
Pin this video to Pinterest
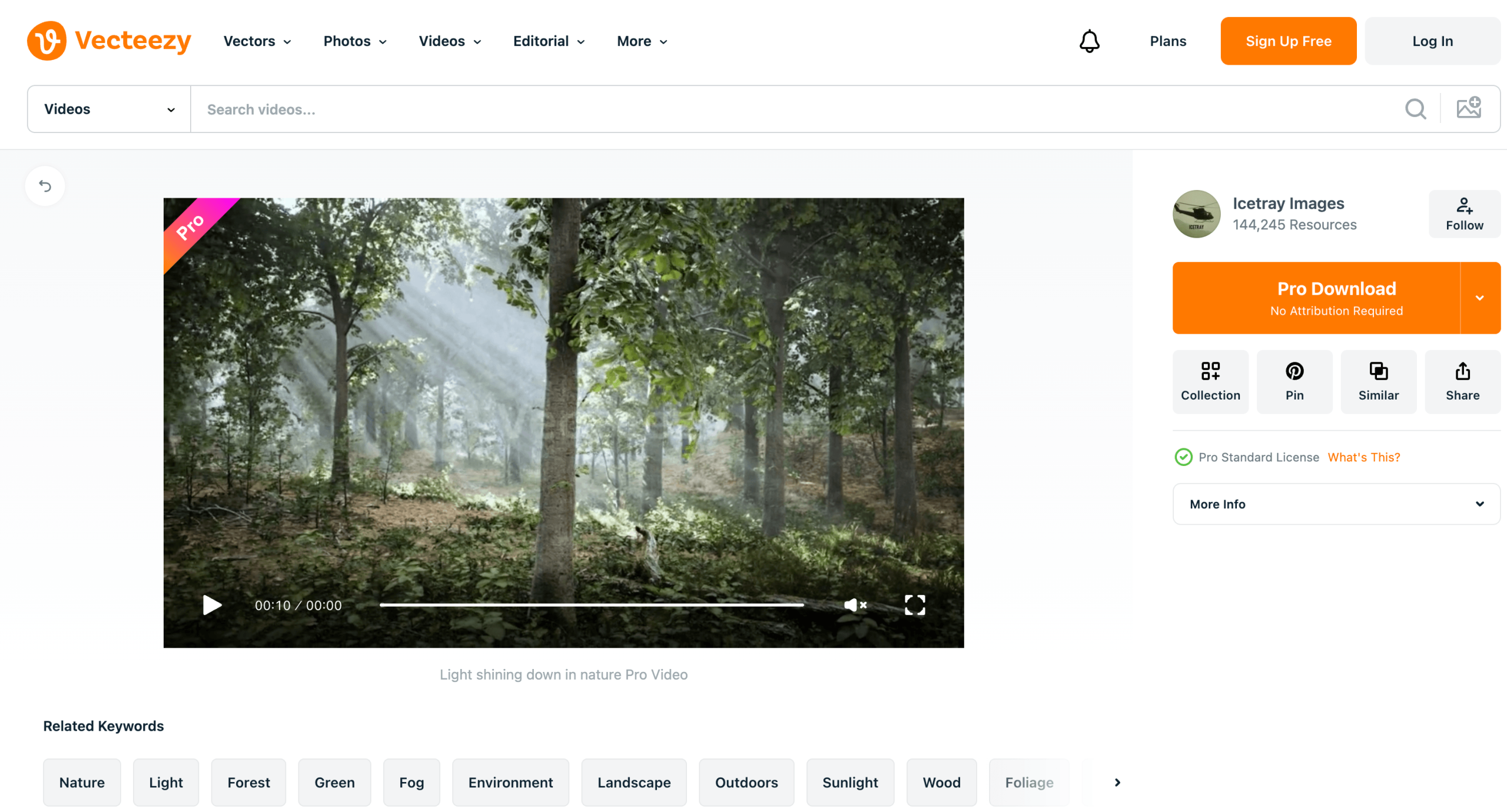(x=1294, y=382)
